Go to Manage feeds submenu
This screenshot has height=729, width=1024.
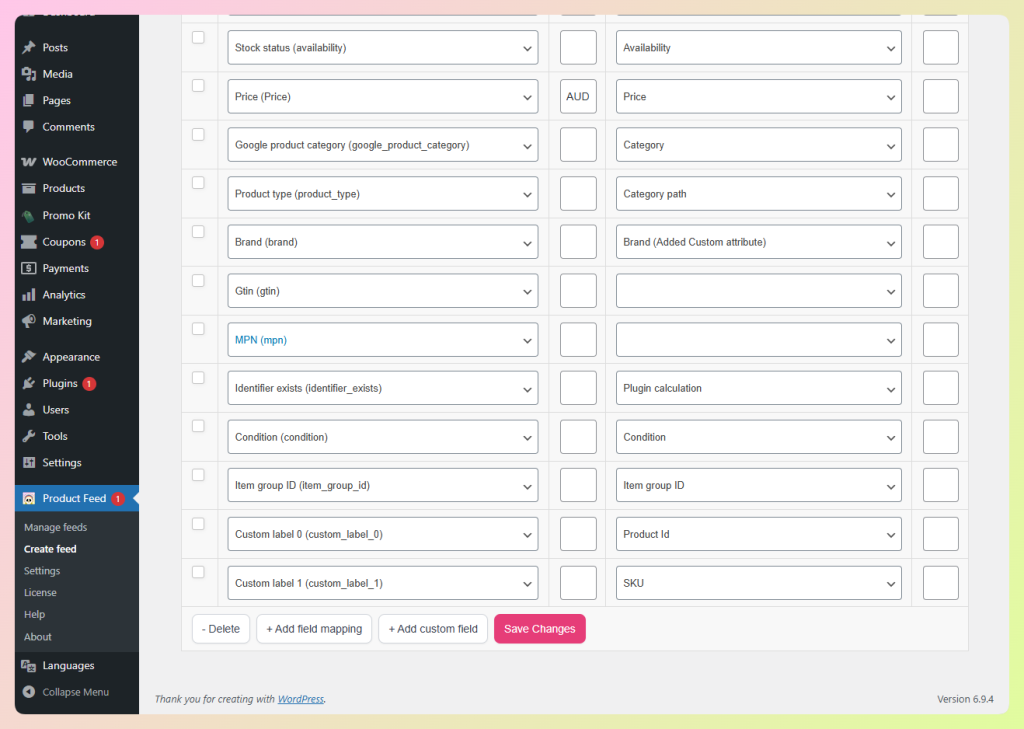55,527
